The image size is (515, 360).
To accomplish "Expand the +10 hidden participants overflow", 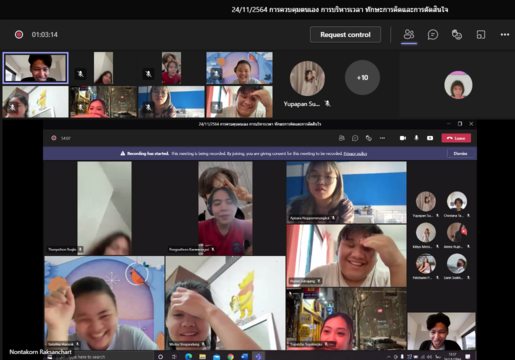I will click(x=362, y=77).
